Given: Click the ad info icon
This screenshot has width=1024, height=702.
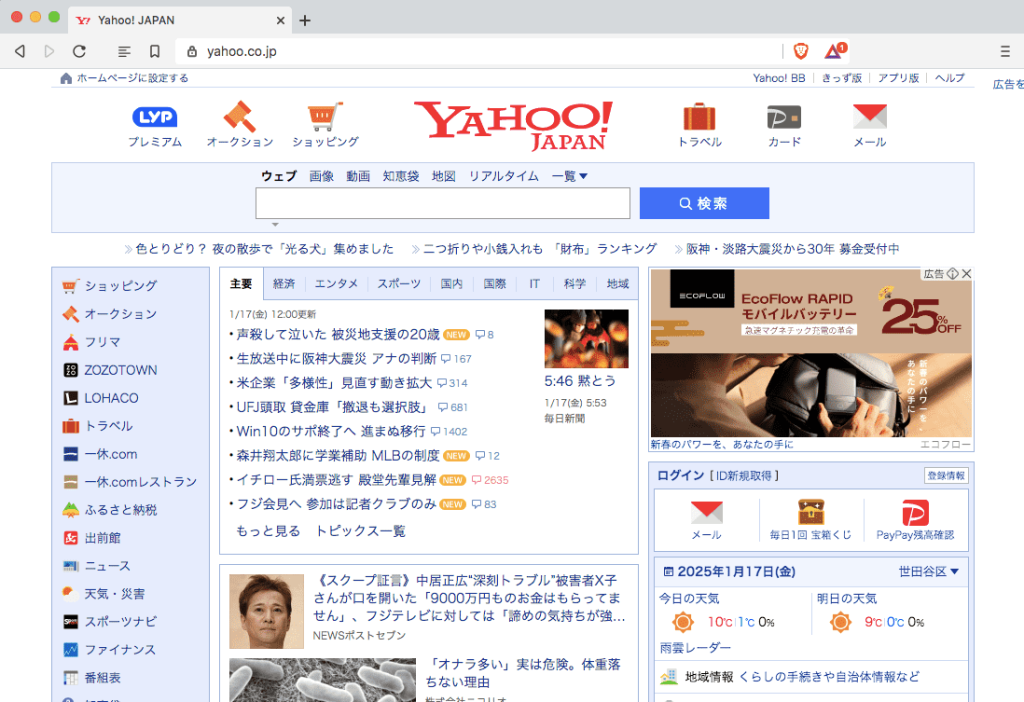Looking at the screenshot, I should pyautogui.click(x=953, y=274).
